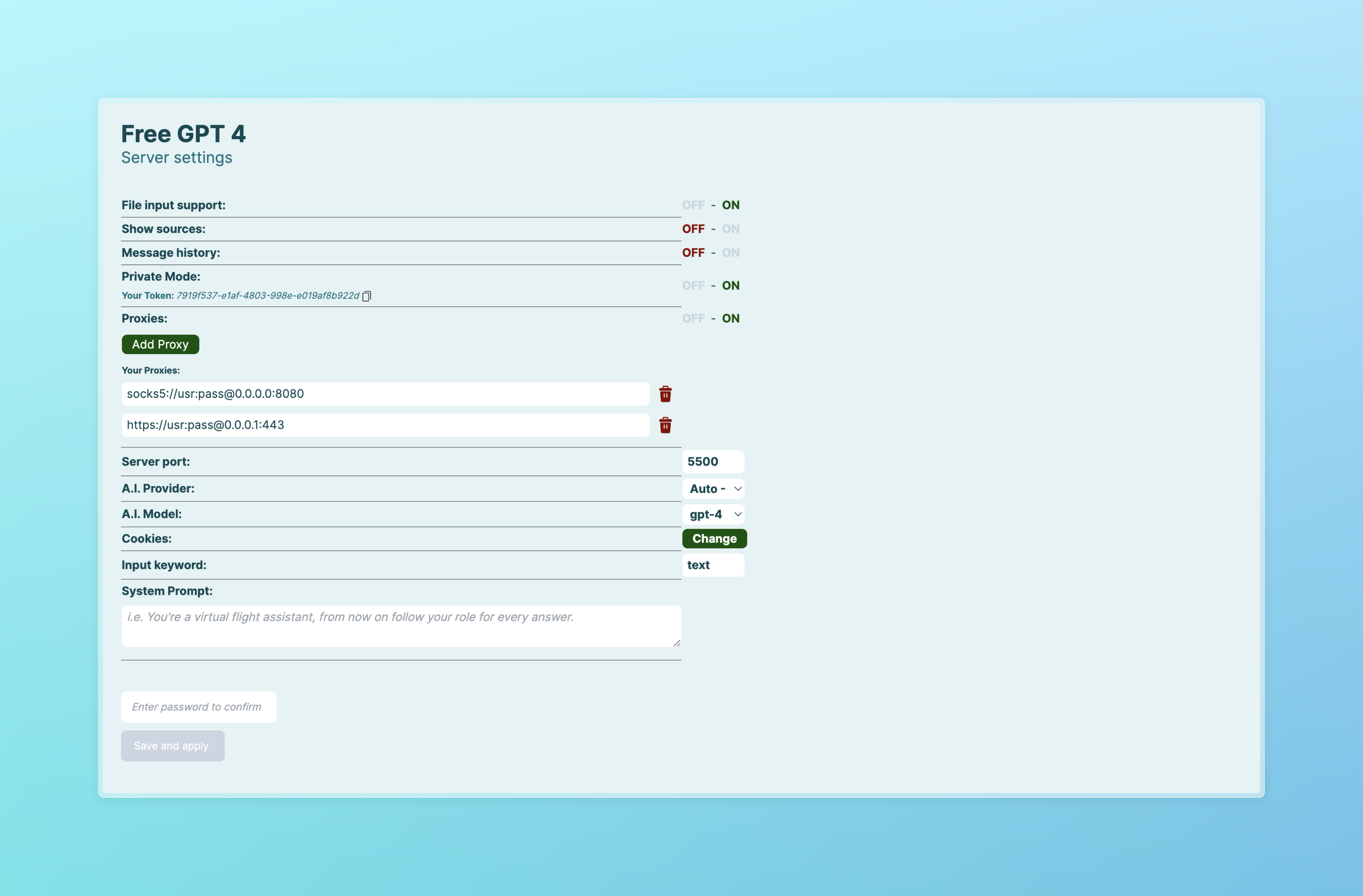1363x896 pixels.
Task: Click the Add Proxy button
Action: coord(160,345)
